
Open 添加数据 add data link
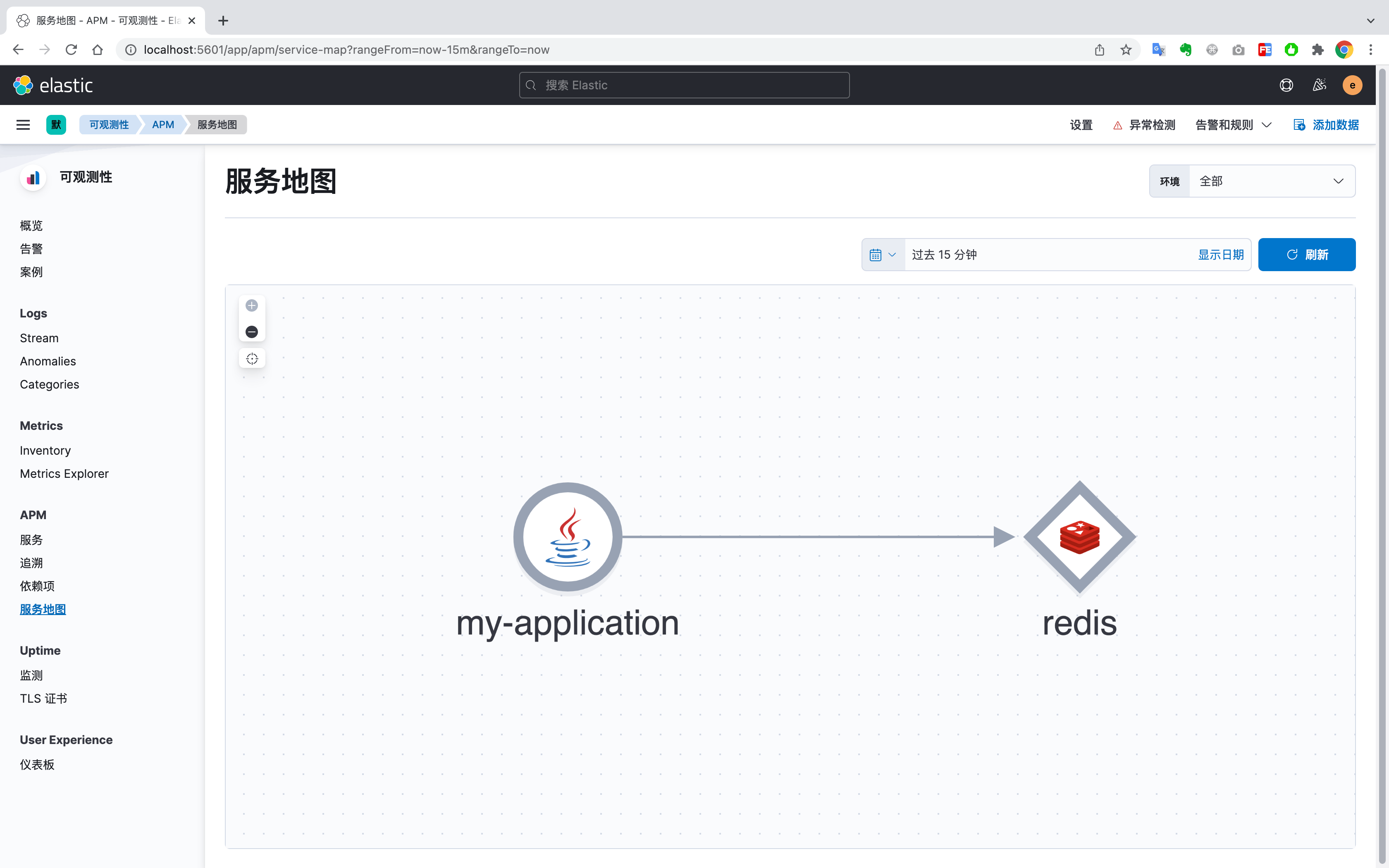[1326, 124]
